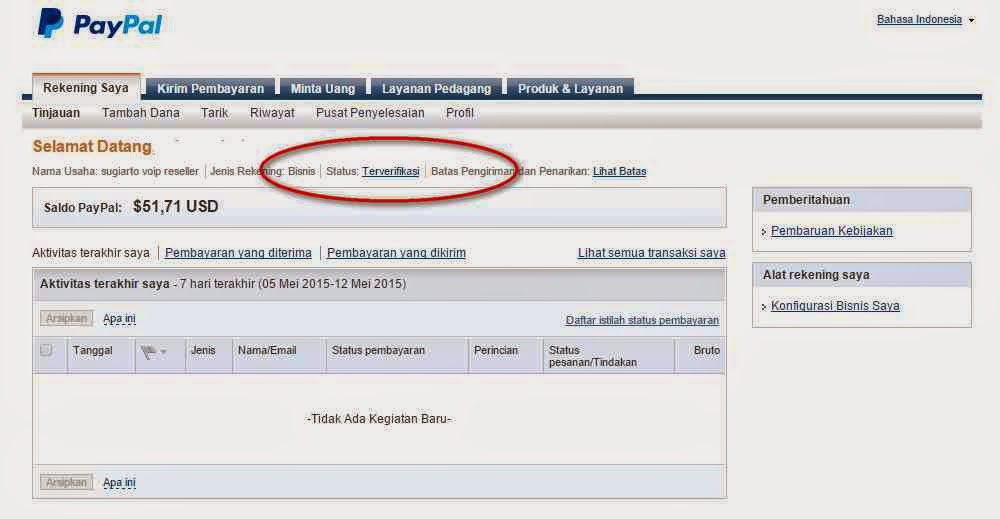This screenshot has width=1000, height=519.
Task: Click Tarik in the submenu
Action: click(214, 113)
